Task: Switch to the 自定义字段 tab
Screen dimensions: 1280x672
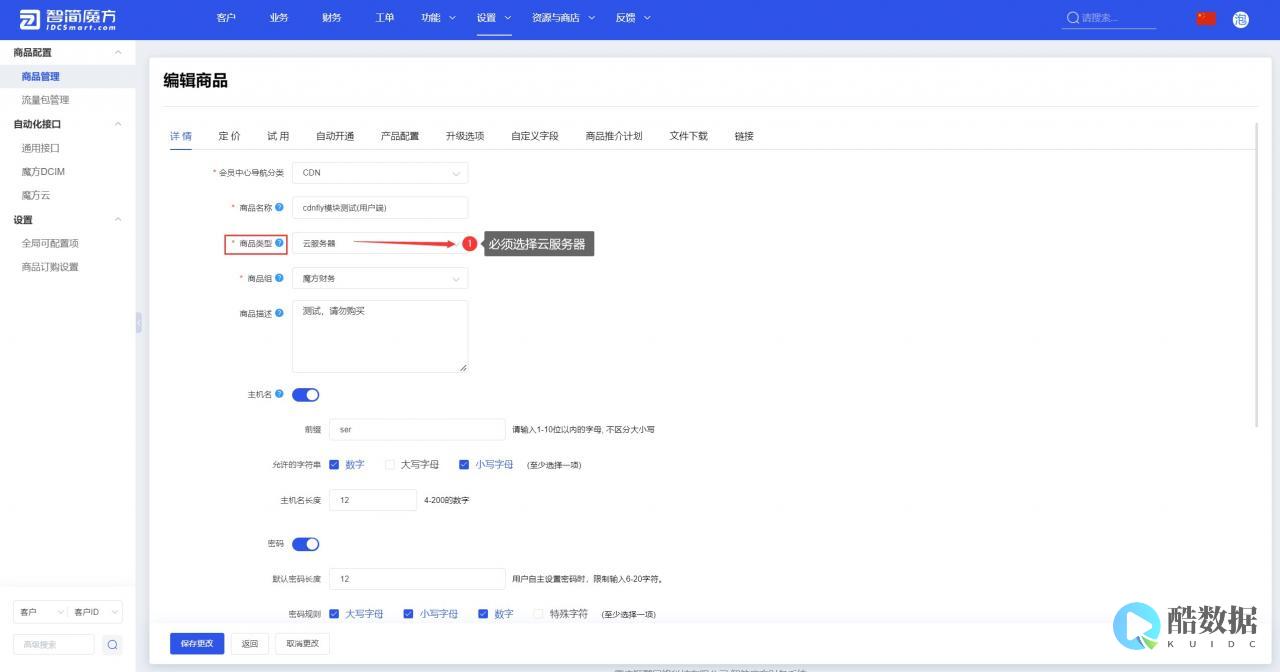Action: pyautogui.click(x=535, y=136)
